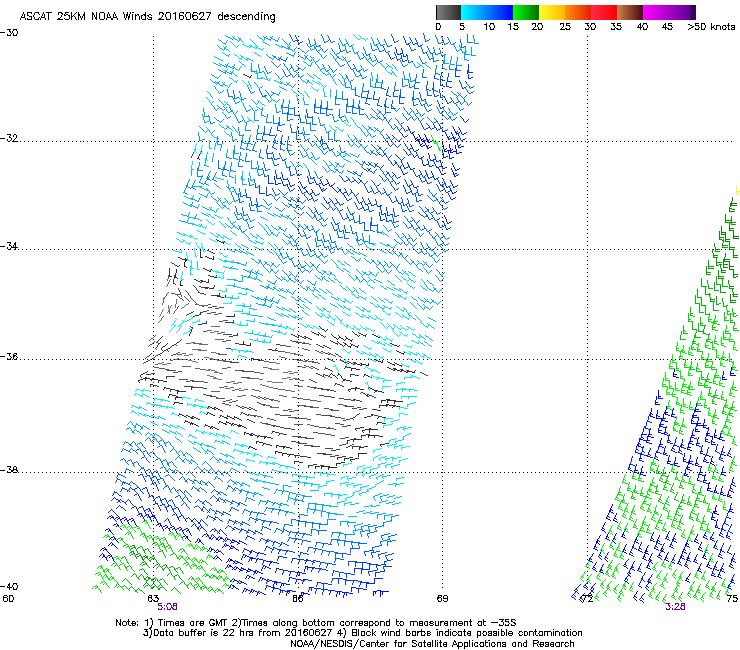740x650 pixels.
Task: Click the -30 latitude label
Action: pos(9,33)
